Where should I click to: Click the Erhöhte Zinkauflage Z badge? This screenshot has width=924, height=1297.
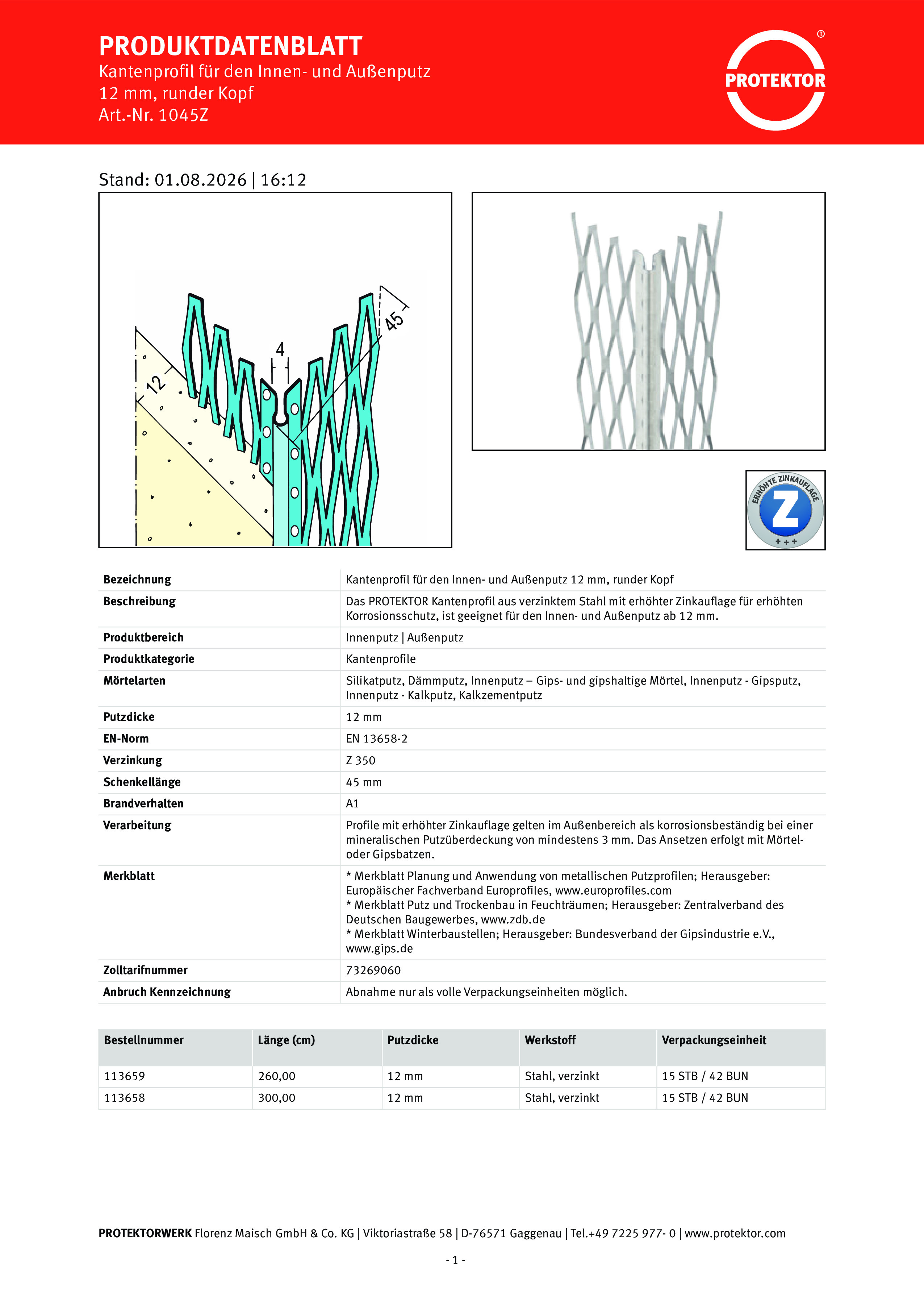[x=785, y=510]
